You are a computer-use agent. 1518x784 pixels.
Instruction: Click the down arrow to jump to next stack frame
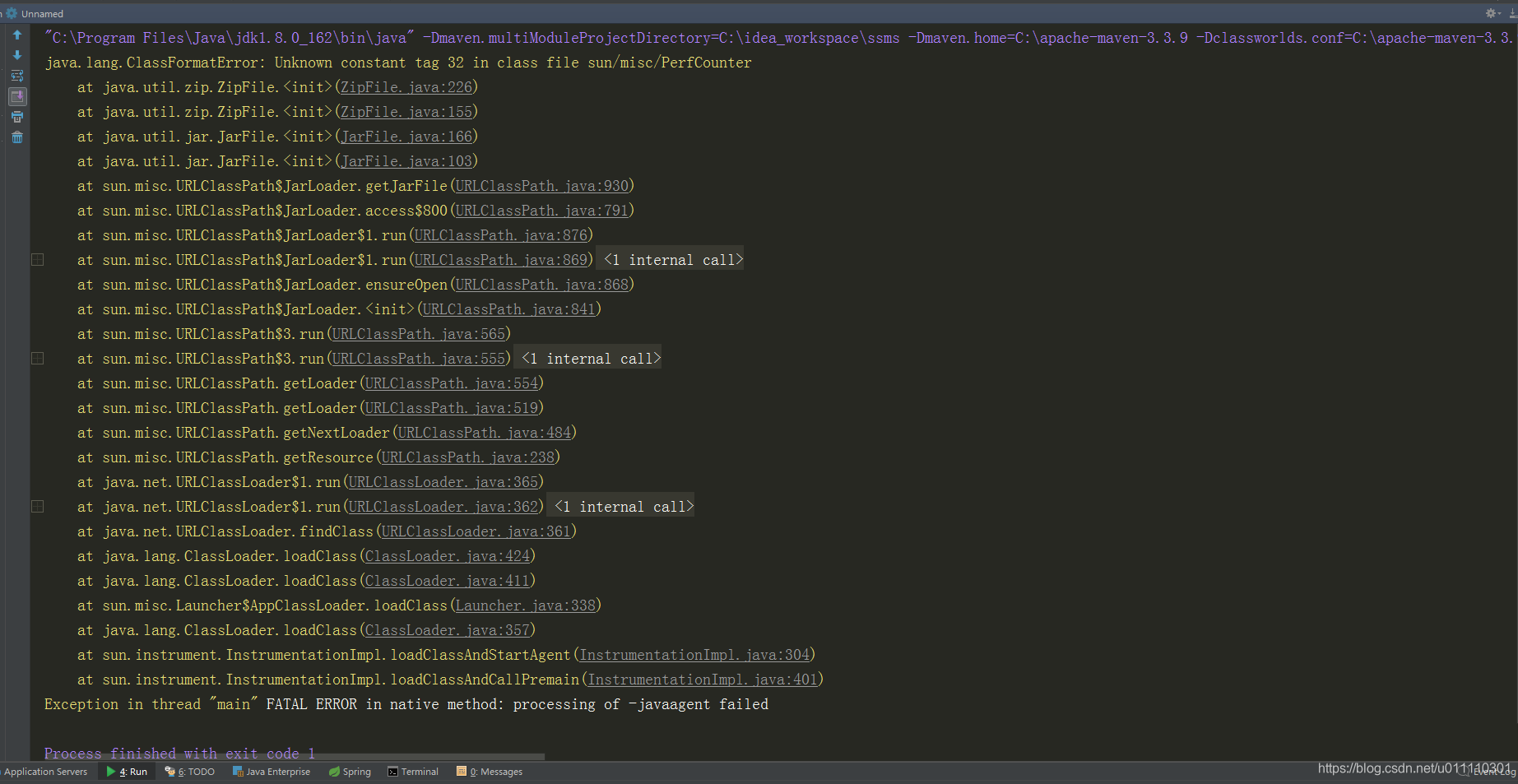pos(17,55)
